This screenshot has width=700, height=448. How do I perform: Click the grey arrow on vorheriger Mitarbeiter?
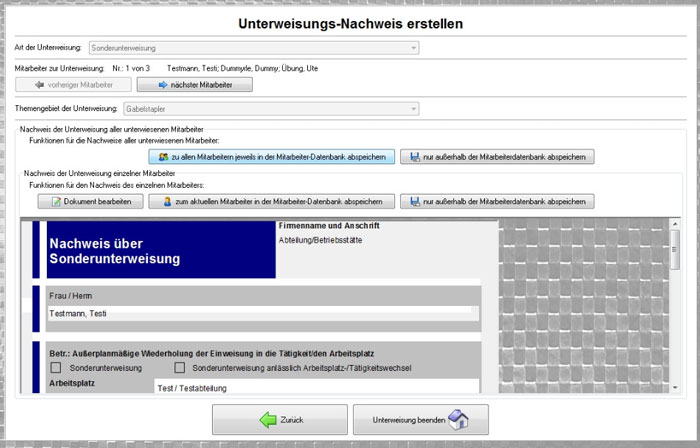(x=39, y=85)
